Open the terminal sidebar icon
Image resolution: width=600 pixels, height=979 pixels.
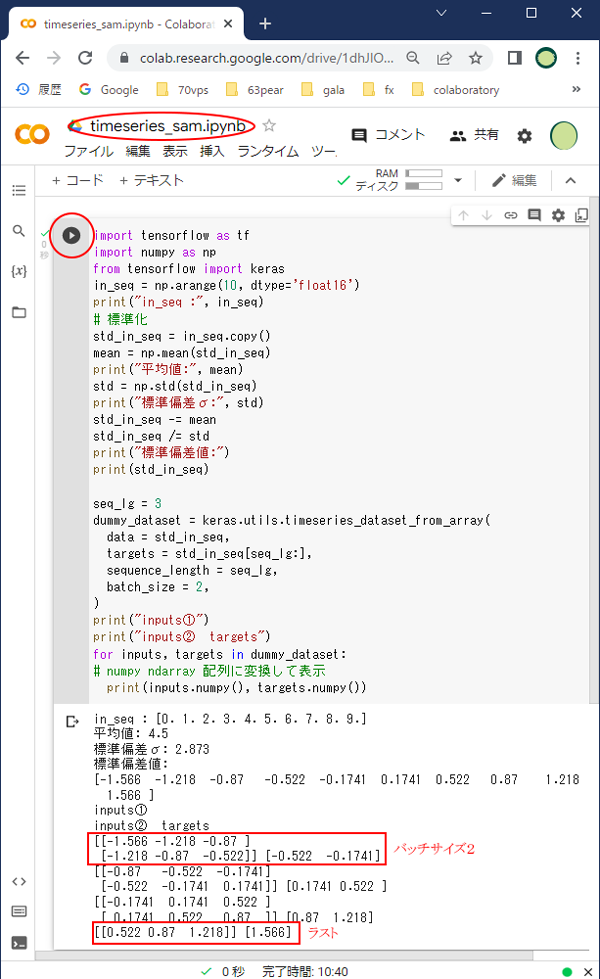tap(19, 943)
